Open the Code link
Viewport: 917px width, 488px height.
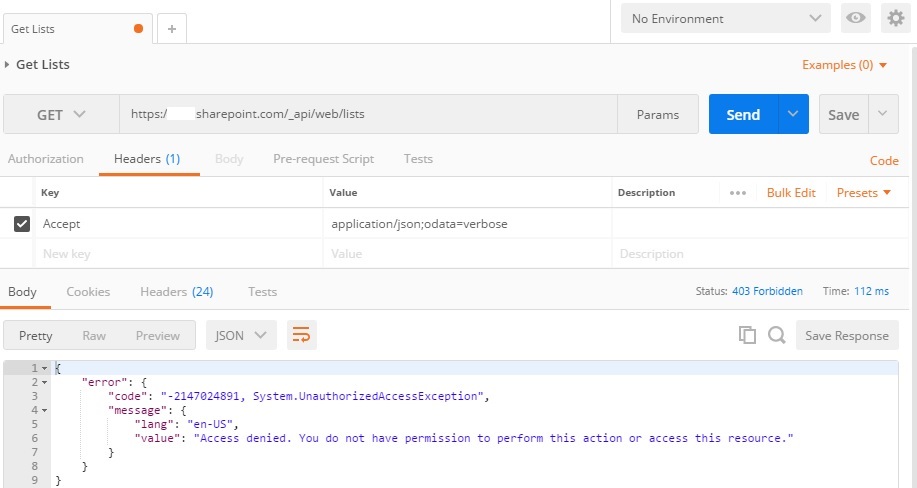tap(884, 160)
